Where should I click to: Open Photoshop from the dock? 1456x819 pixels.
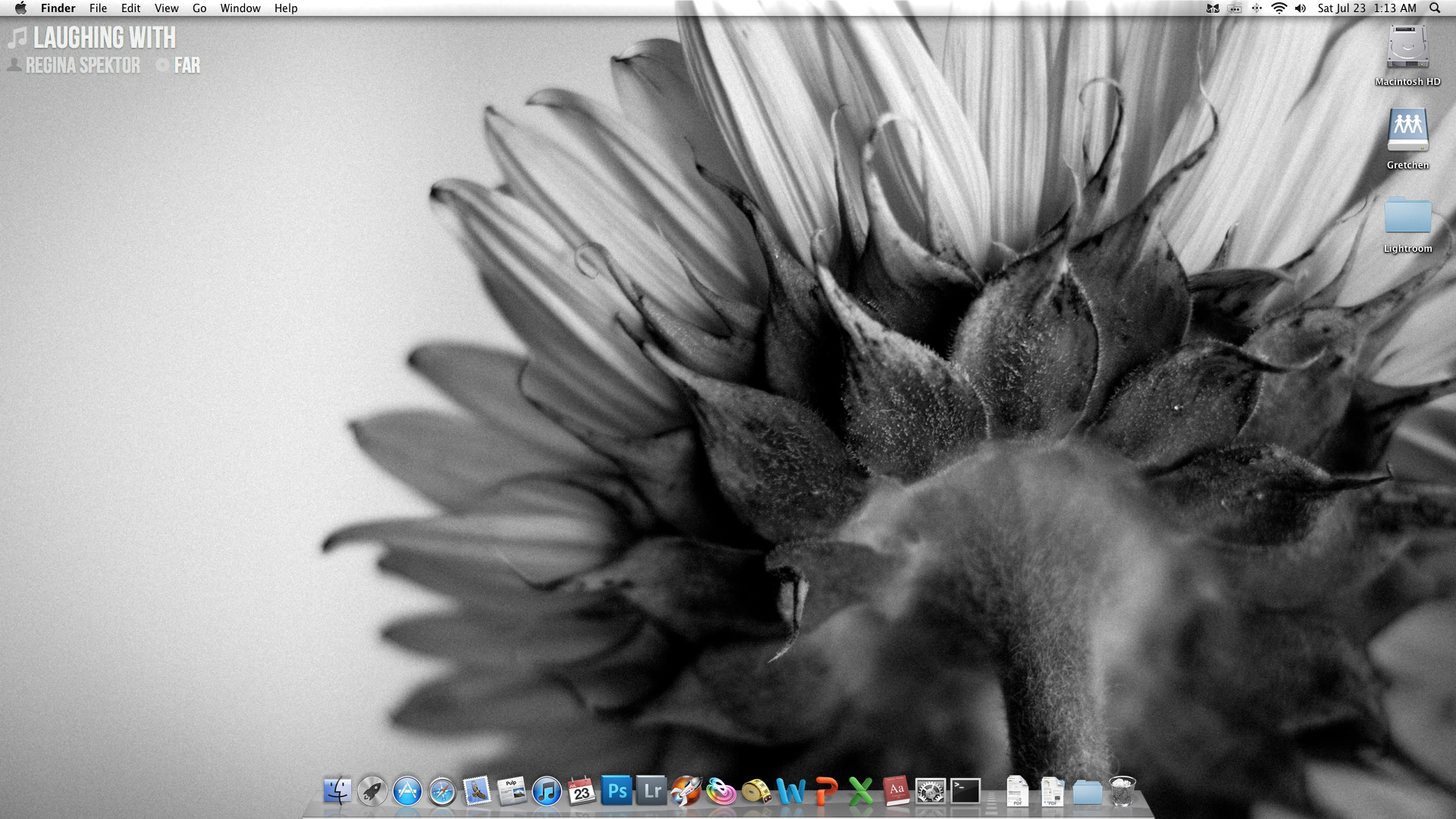tap(617, 791)
